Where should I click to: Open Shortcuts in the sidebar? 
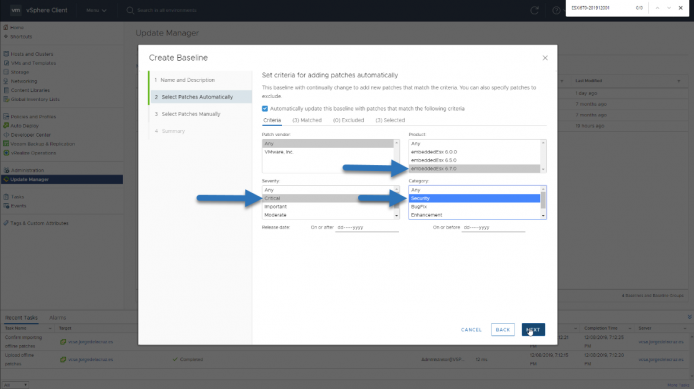pos(21,37)
